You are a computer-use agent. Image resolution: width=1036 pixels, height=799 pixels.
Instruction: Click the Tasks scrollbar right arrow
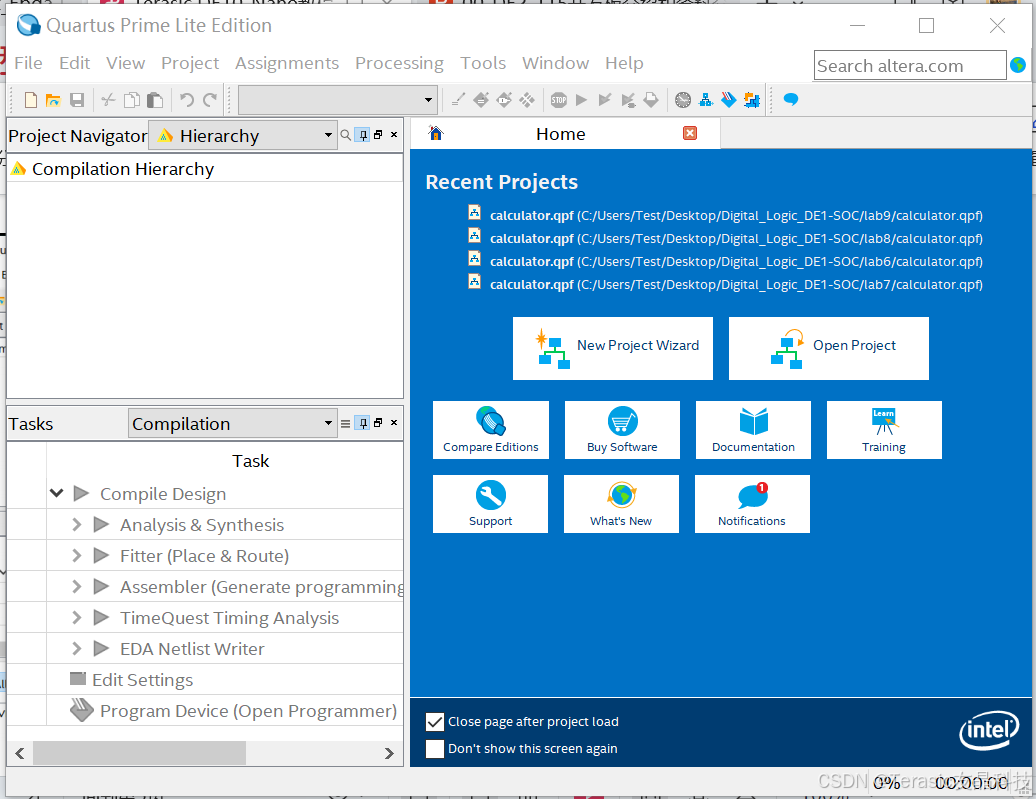pos(389,753)
